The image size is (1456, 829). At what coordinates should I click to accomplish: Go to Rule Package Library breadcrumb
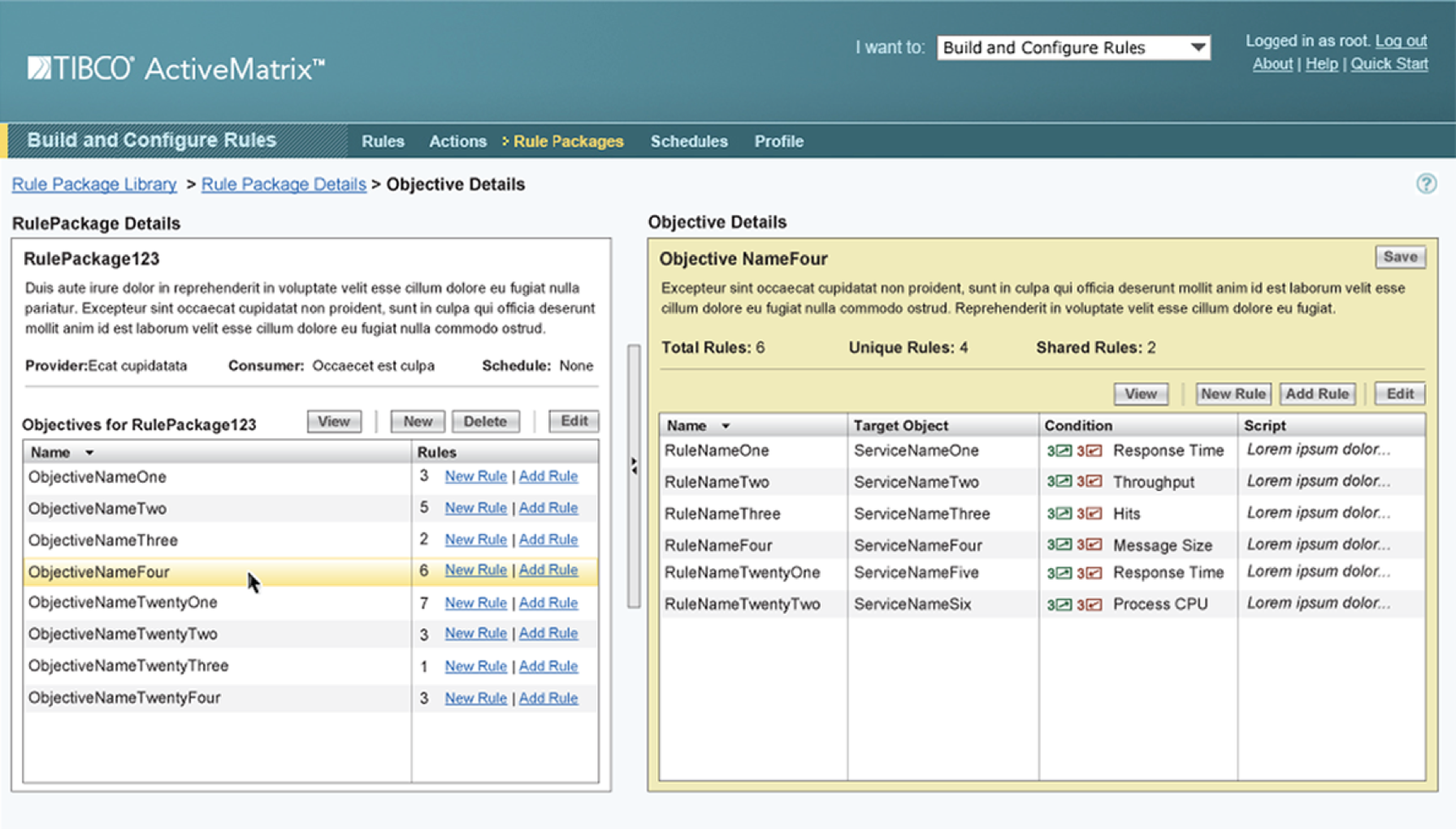pos(94,184)
